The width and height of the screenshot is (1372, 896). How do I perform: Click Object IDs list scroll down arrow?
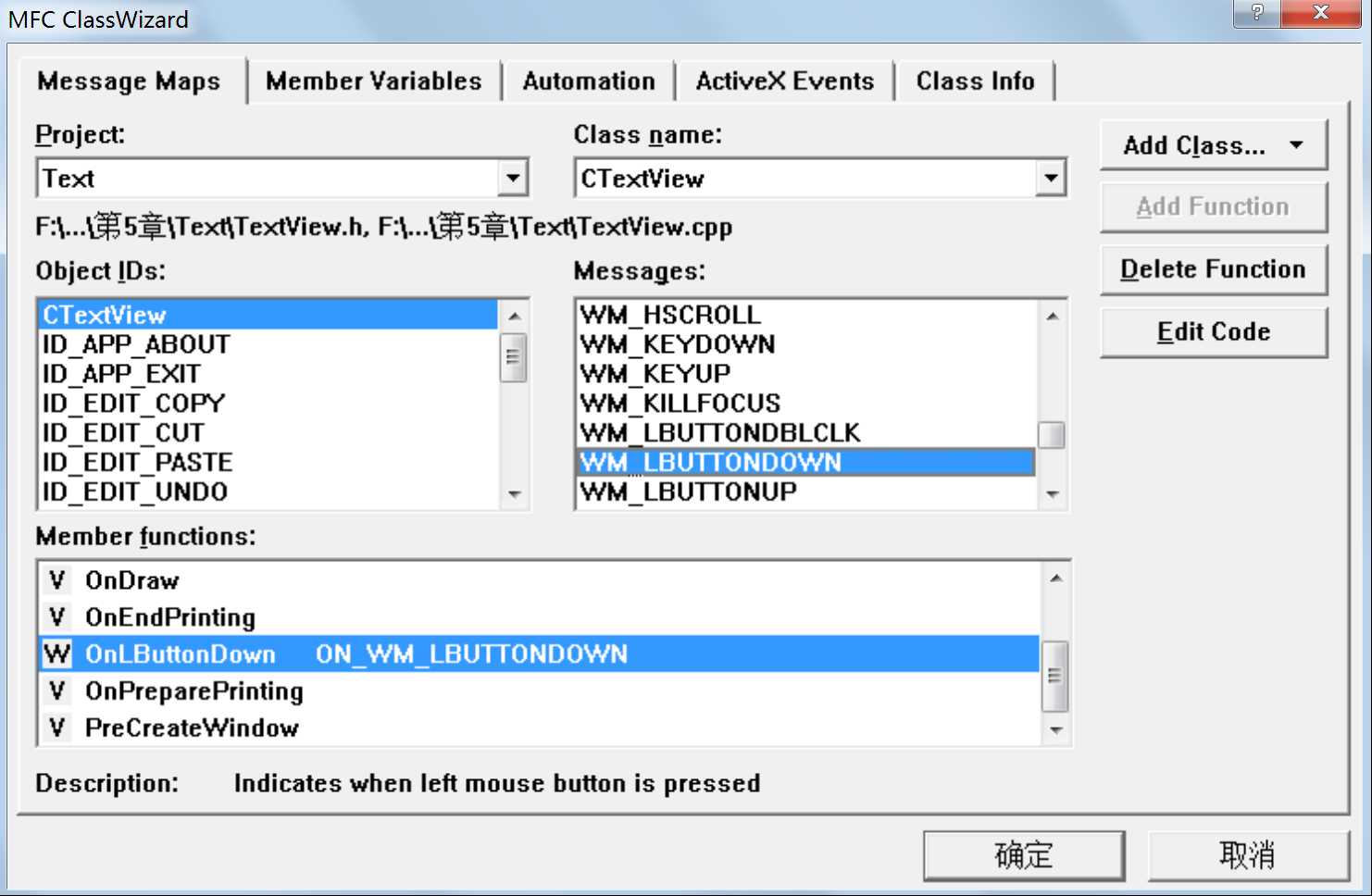click(x=515, y=494)
